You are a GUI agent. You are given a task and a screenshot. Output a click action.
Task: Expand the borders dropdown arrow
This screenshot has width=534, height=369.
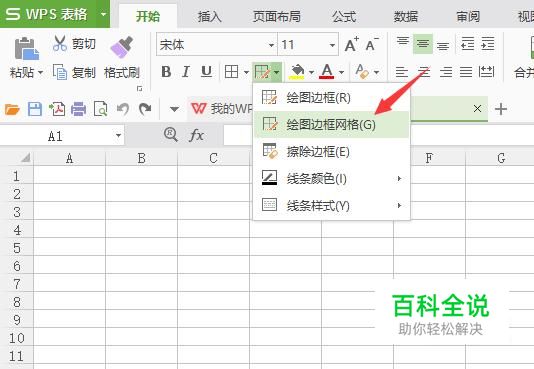click(x=246, y=72)
